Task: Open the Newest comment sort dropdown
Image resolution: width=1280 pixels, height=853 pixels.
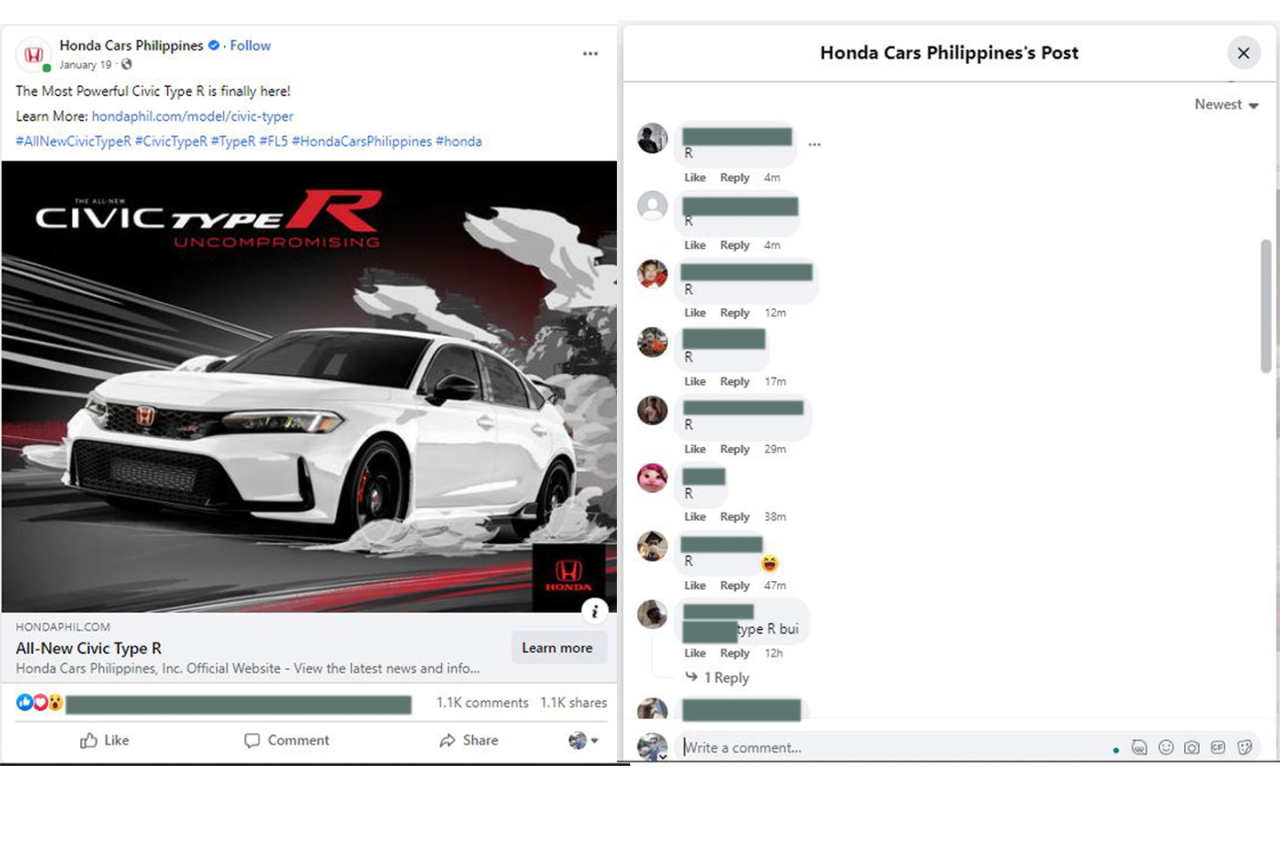Action: [1226, 105]
